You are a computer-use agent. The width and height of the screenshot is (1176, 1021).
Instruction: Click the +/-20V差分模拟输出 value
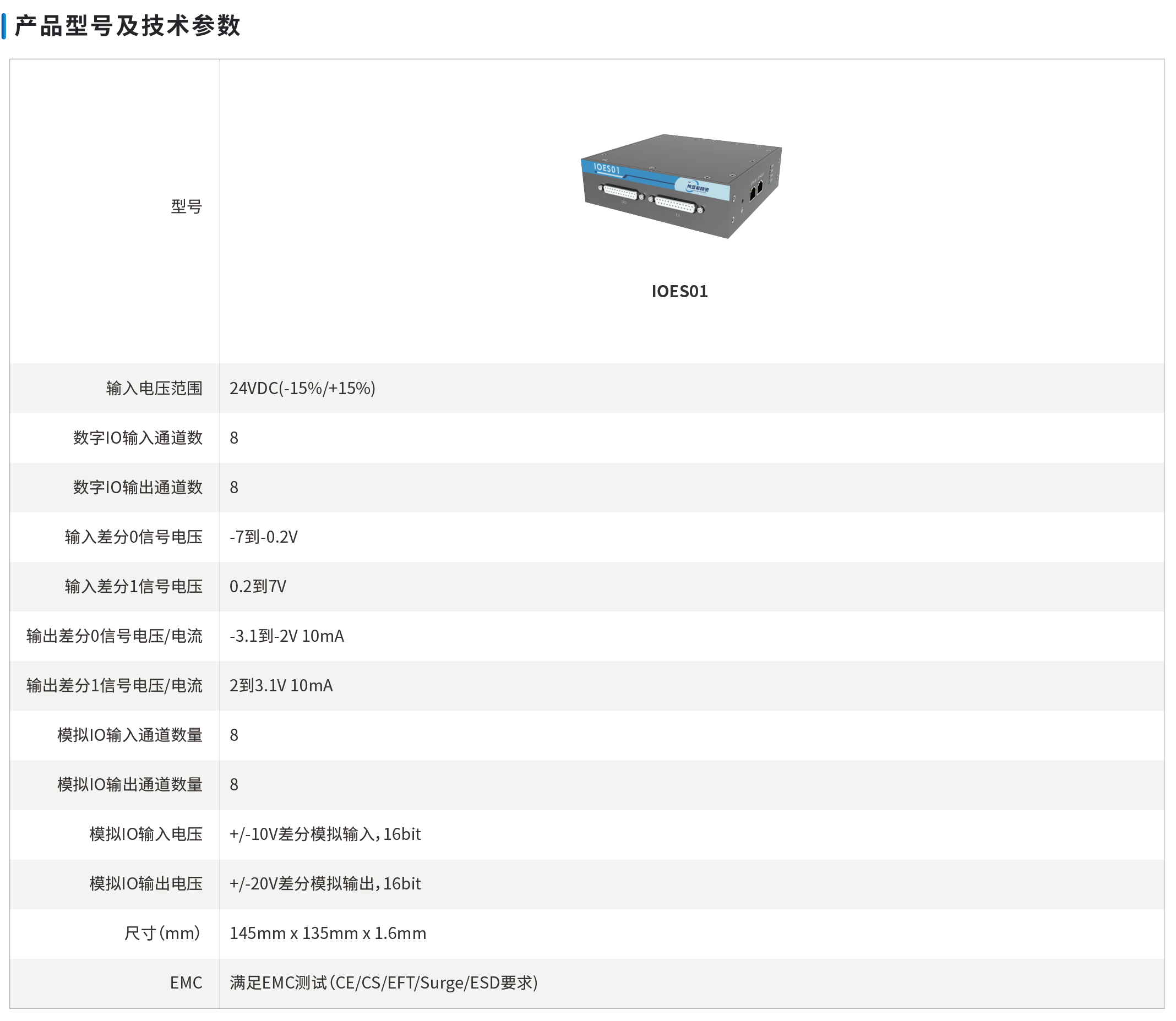tap(325, 884)
